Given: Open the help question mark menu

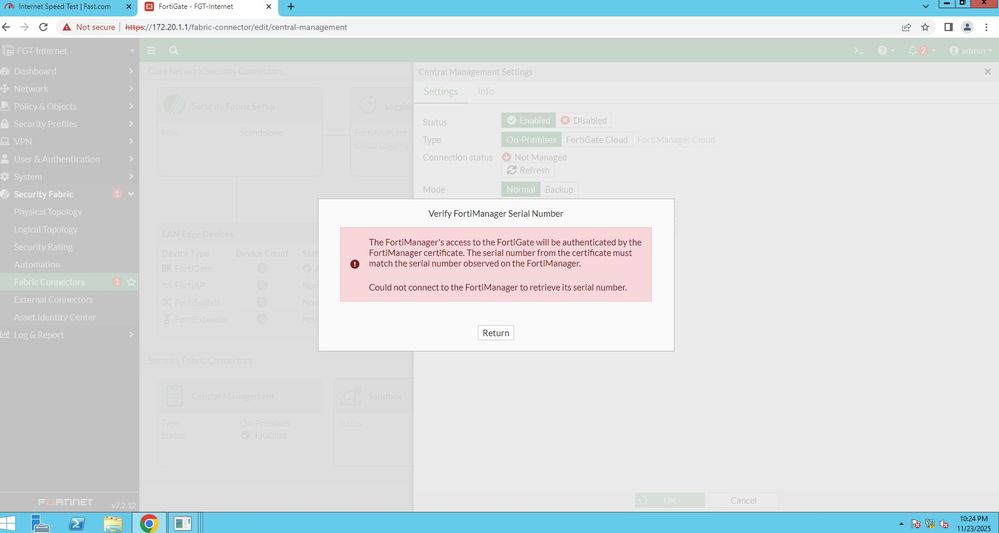Looking at the screenshot, I should tap(886, 50).
